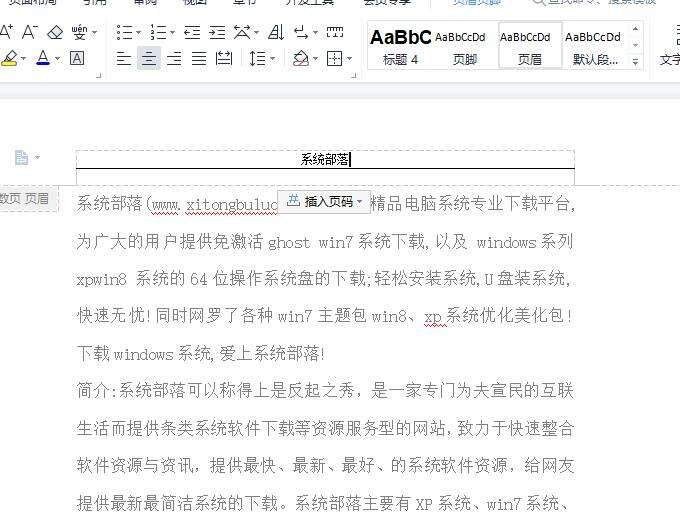Click the line starting 为广大的用户提供免激活

pos(324,242)
